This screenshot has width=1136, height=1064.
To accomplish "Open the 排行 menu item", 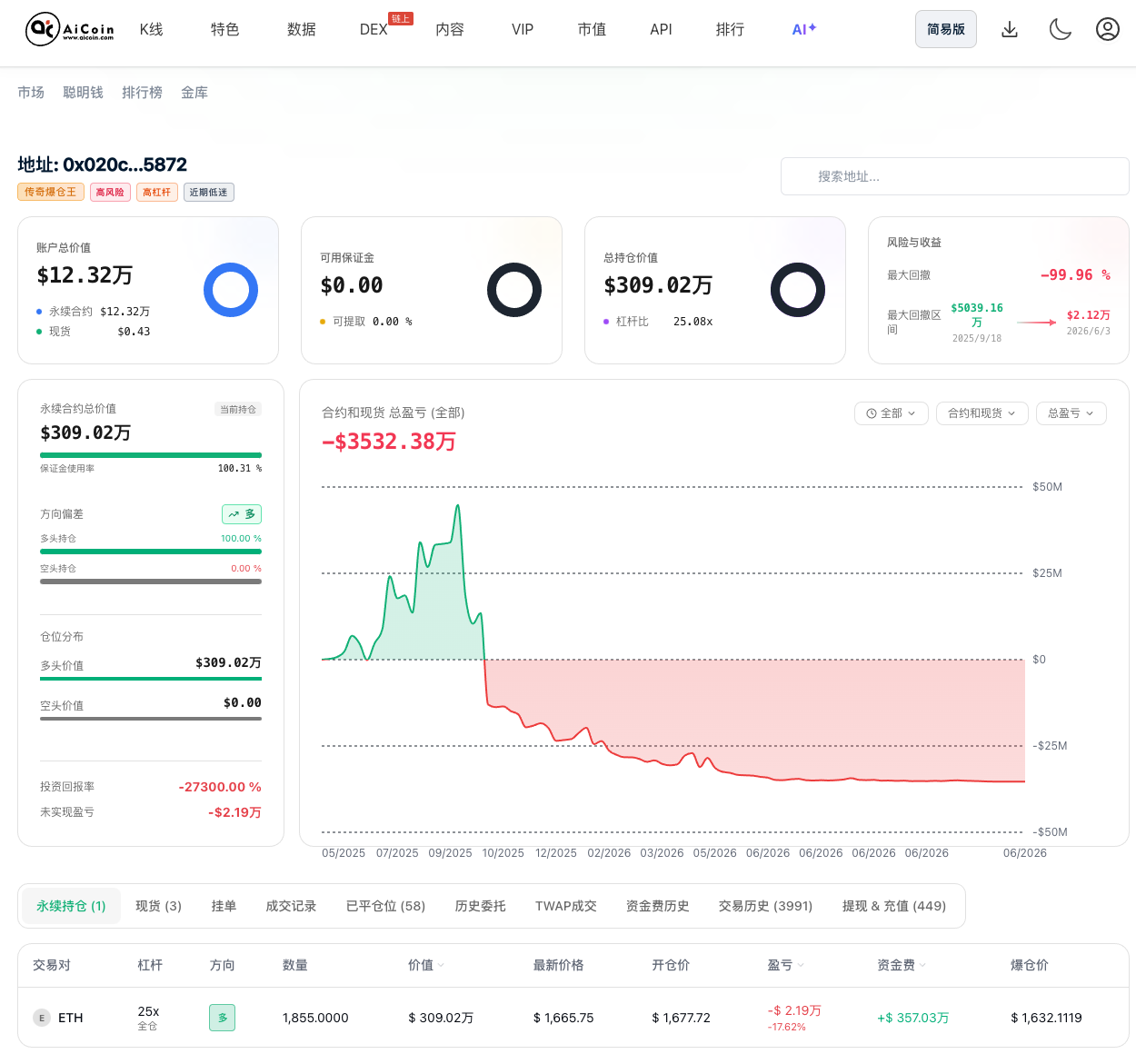I will pyautogui.click(x=730, y=30).
